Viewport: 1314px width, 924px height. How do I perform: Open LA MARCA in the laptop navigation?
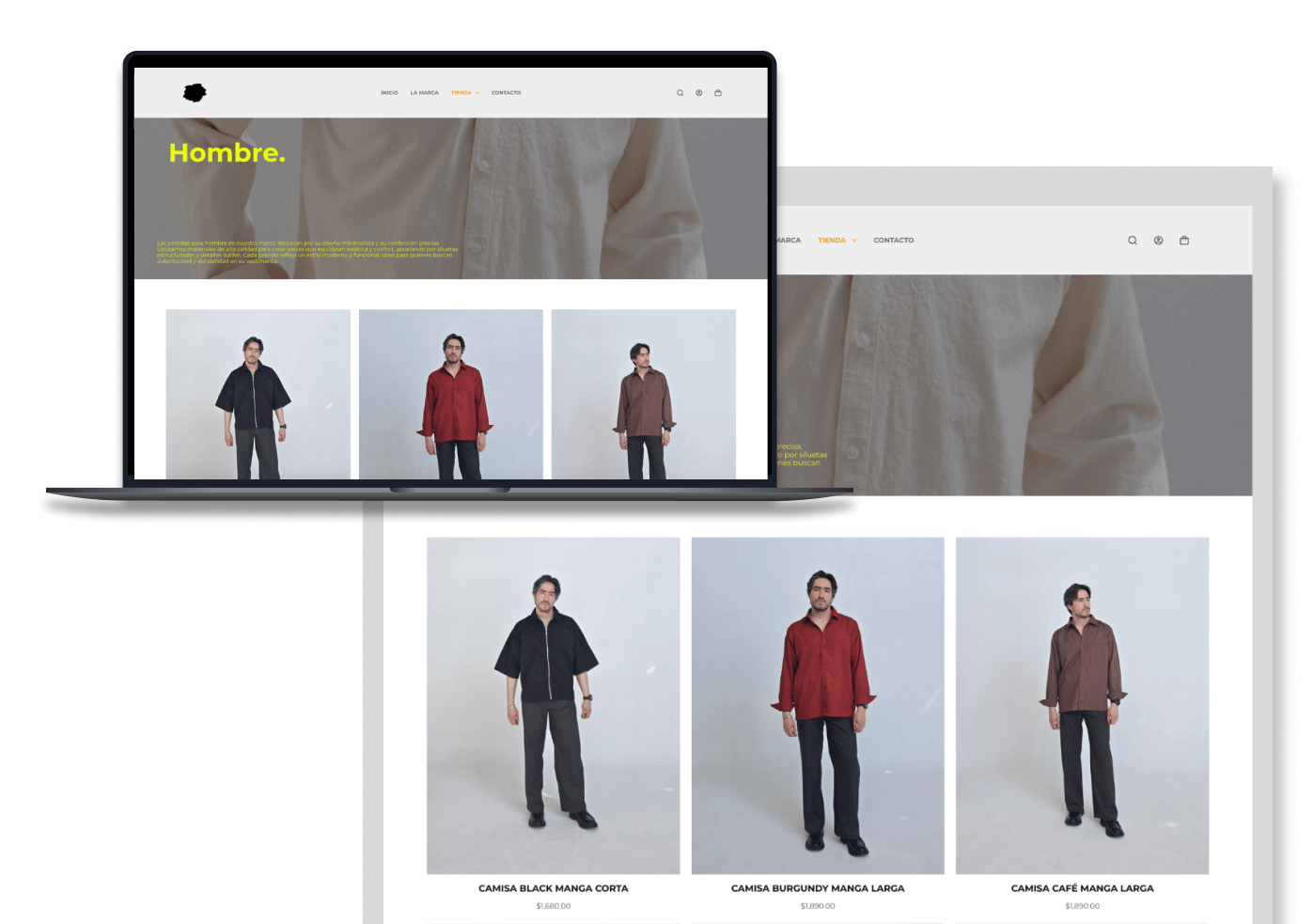point(424,93)
